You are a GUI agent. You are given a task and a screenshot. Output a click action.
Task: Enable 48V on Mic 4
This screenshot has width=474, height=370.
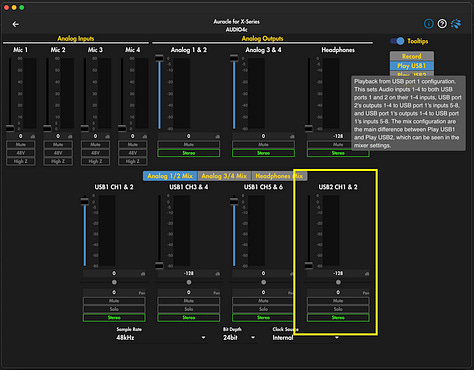(x=133, y=153)
